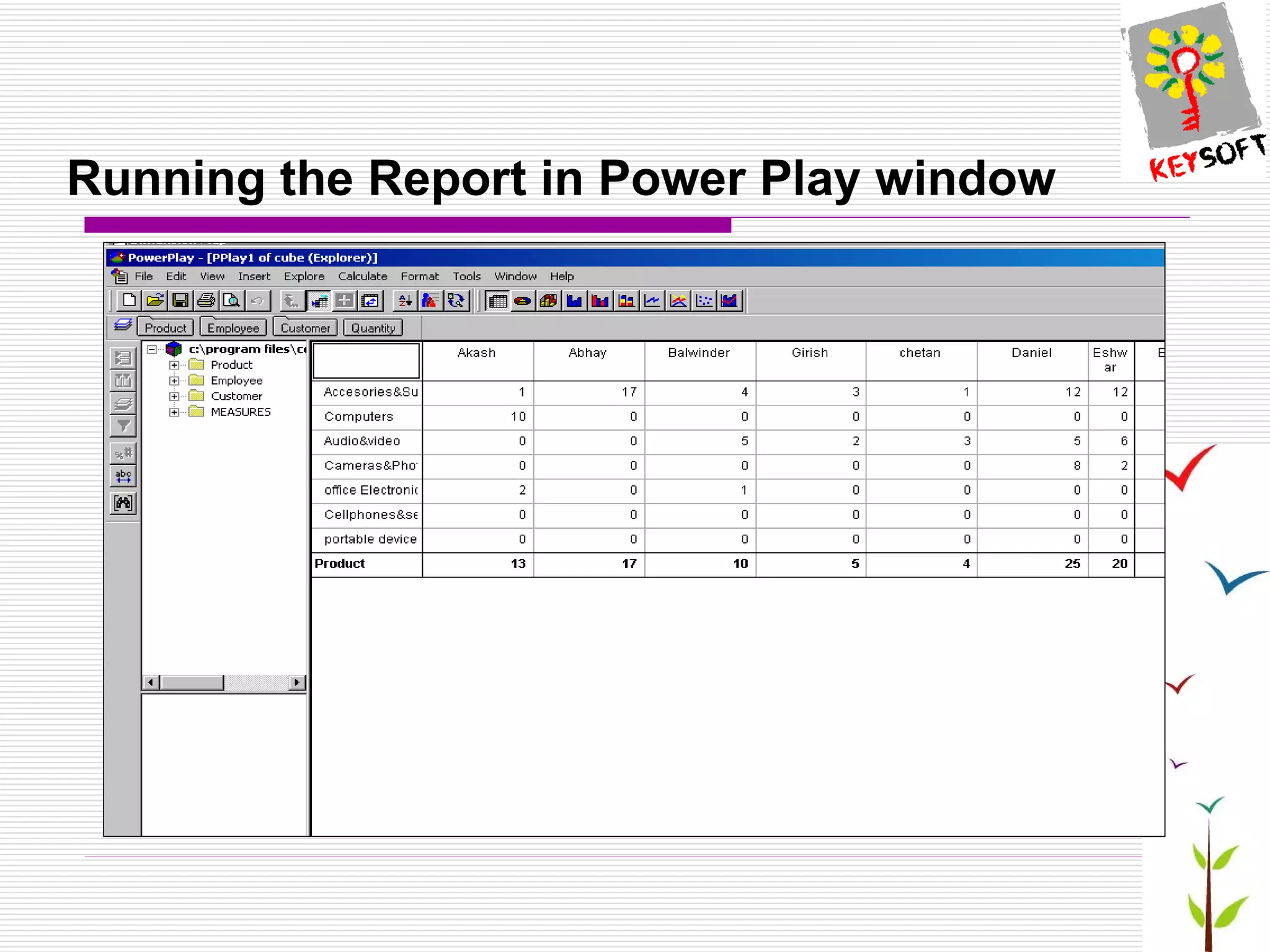1270x952 pixels.
Task: Toggle the pressed staircase chart toolbar button
Action: [x=319, y=301]
